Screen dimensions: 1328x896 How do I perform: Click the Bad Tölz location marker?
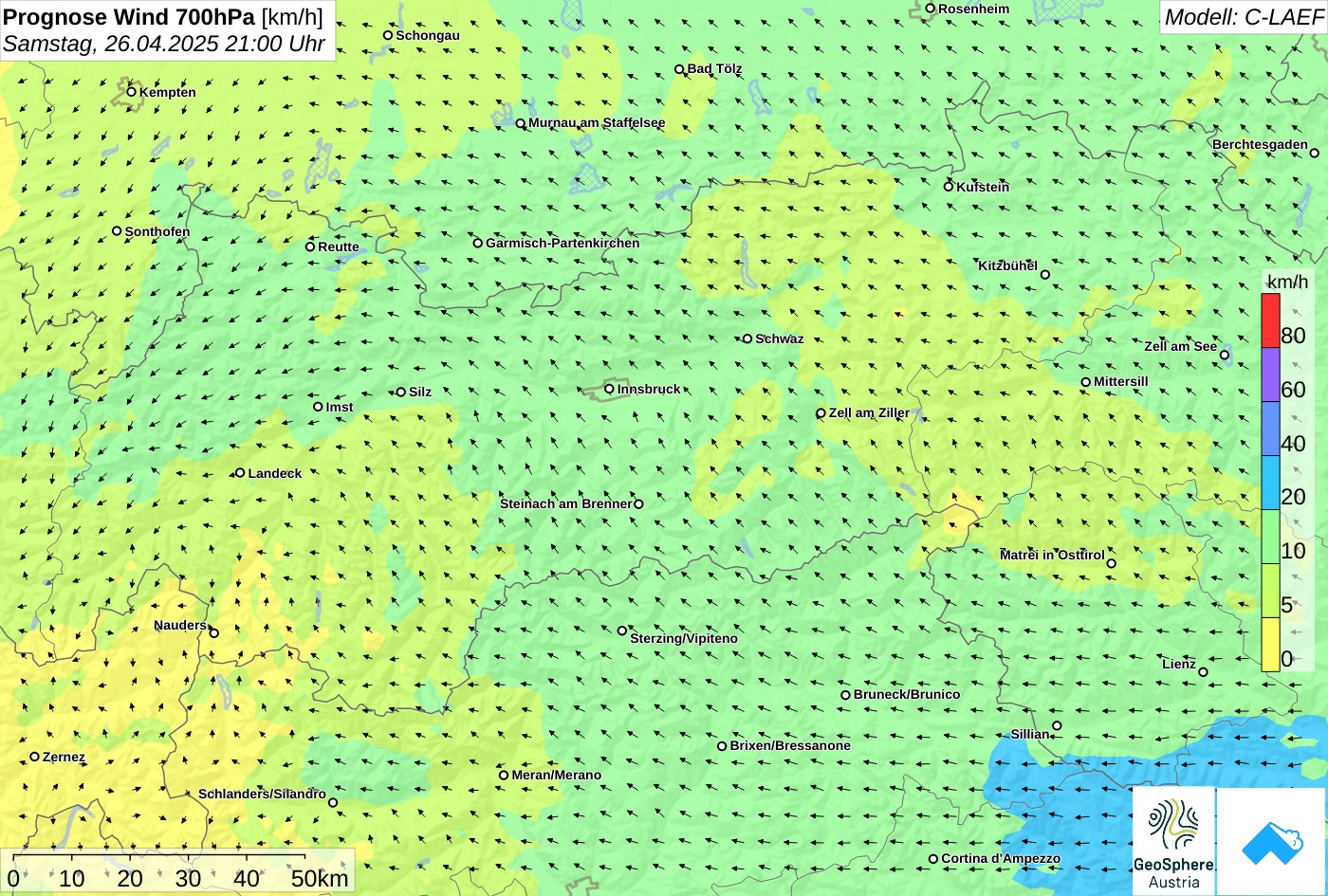coord(679,69)
